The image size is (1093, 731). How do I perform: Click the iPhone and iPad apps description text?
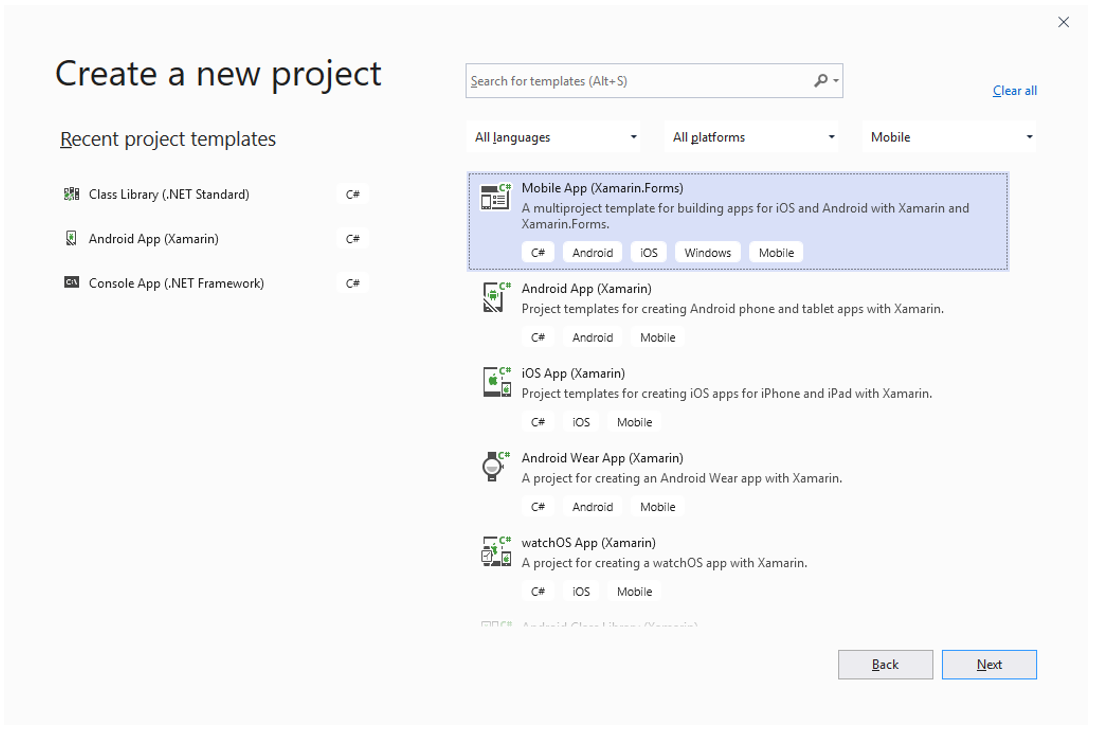coord(726,394)
